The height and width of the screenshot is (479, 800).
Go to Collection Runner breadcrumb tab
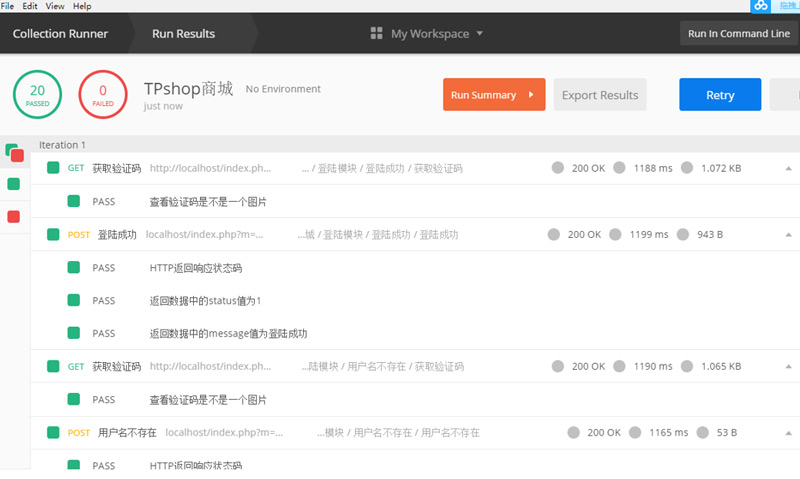pos(60,34)
